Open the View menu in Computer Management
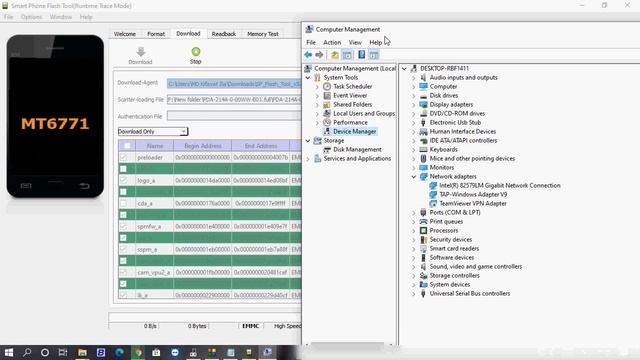The image size is (640, 360). click(355, 42)
